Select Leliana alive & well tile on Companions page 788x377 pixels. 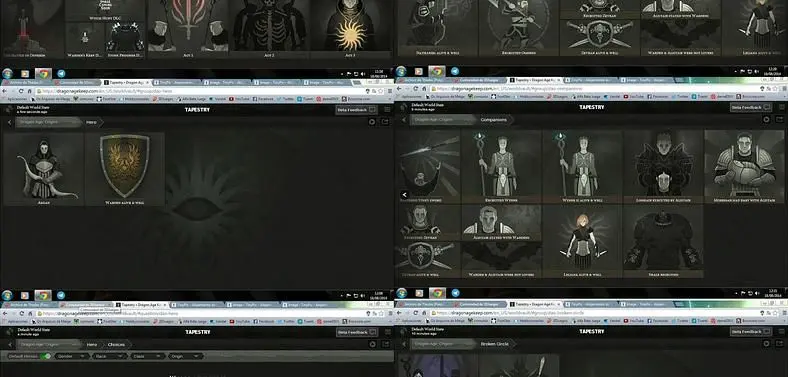(x=582, y=241)
